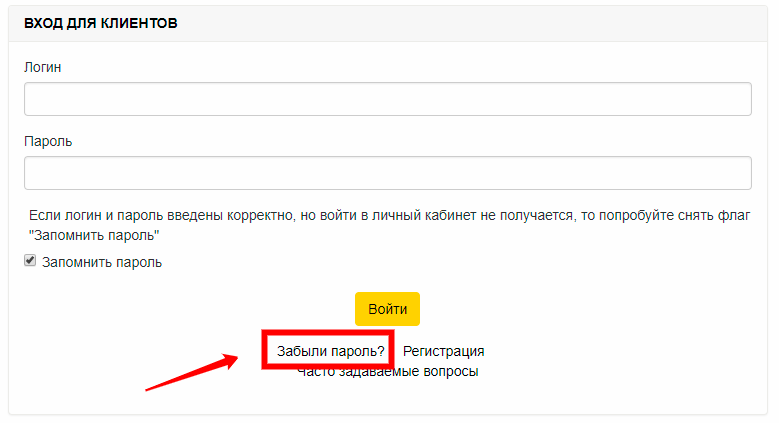The width and height of the screenshot is (779, 423).
Task: Click the red arrow annotation
Action: pyautogui.click(x=192, y=372)
